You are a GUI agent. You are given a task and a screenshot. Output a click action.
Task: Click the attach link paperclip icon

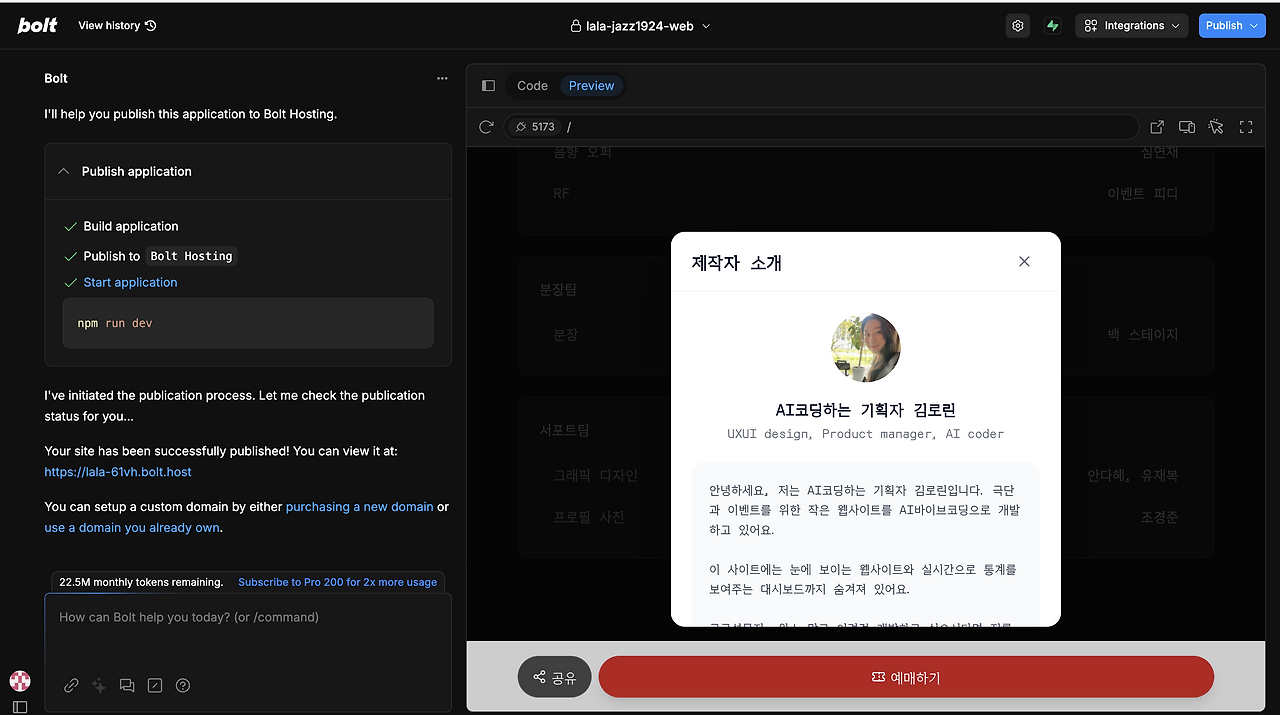[71, 685]
